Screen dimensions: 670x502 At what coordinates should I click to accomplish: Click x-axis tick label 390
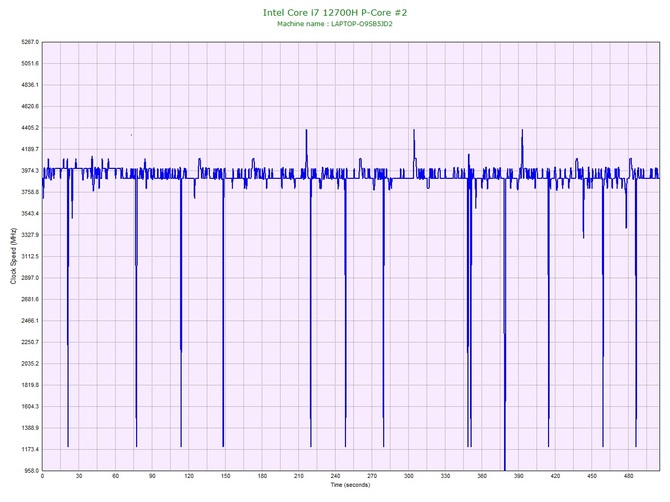(x=519, y=476)
